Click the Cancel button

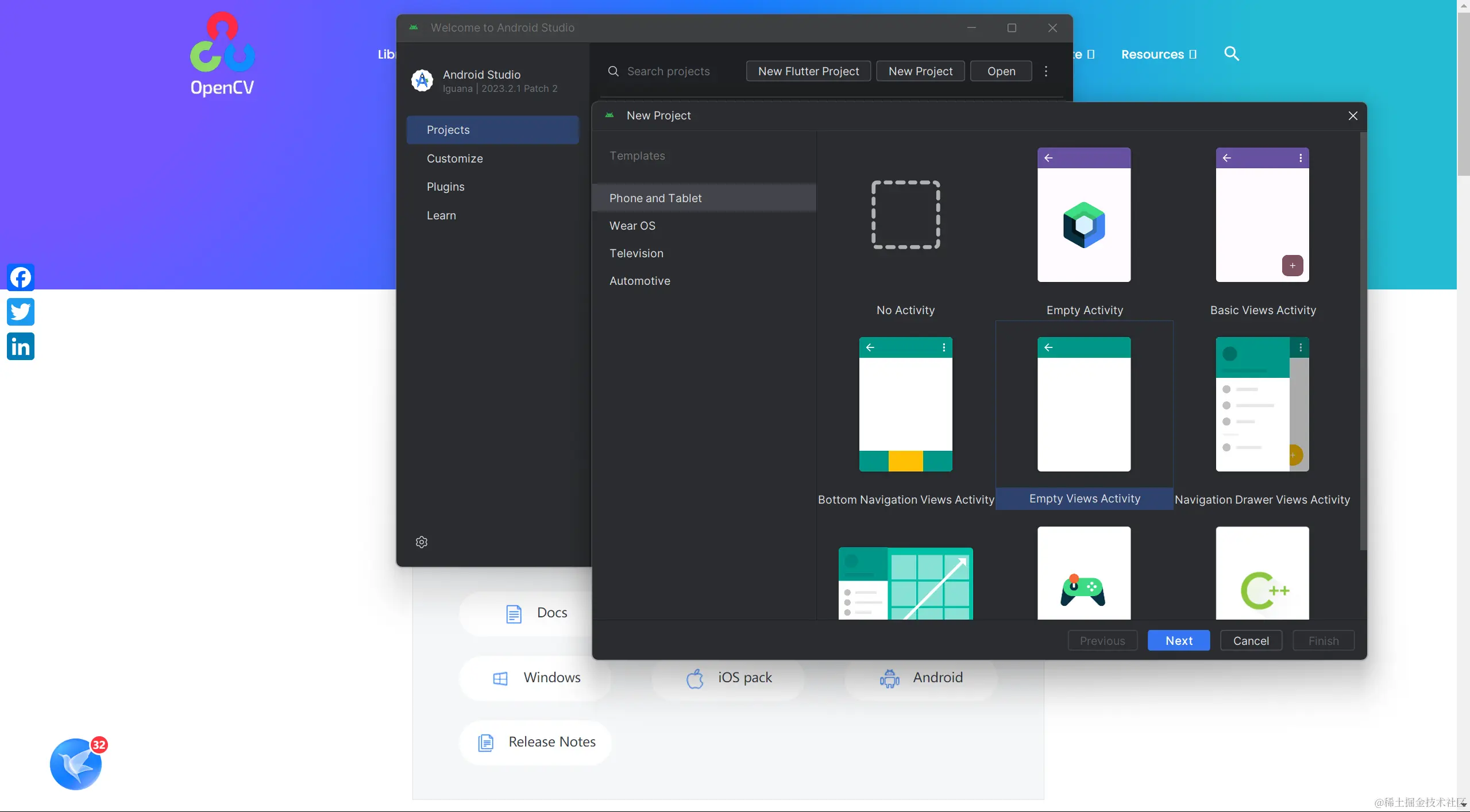click(x=1251, y=640)
